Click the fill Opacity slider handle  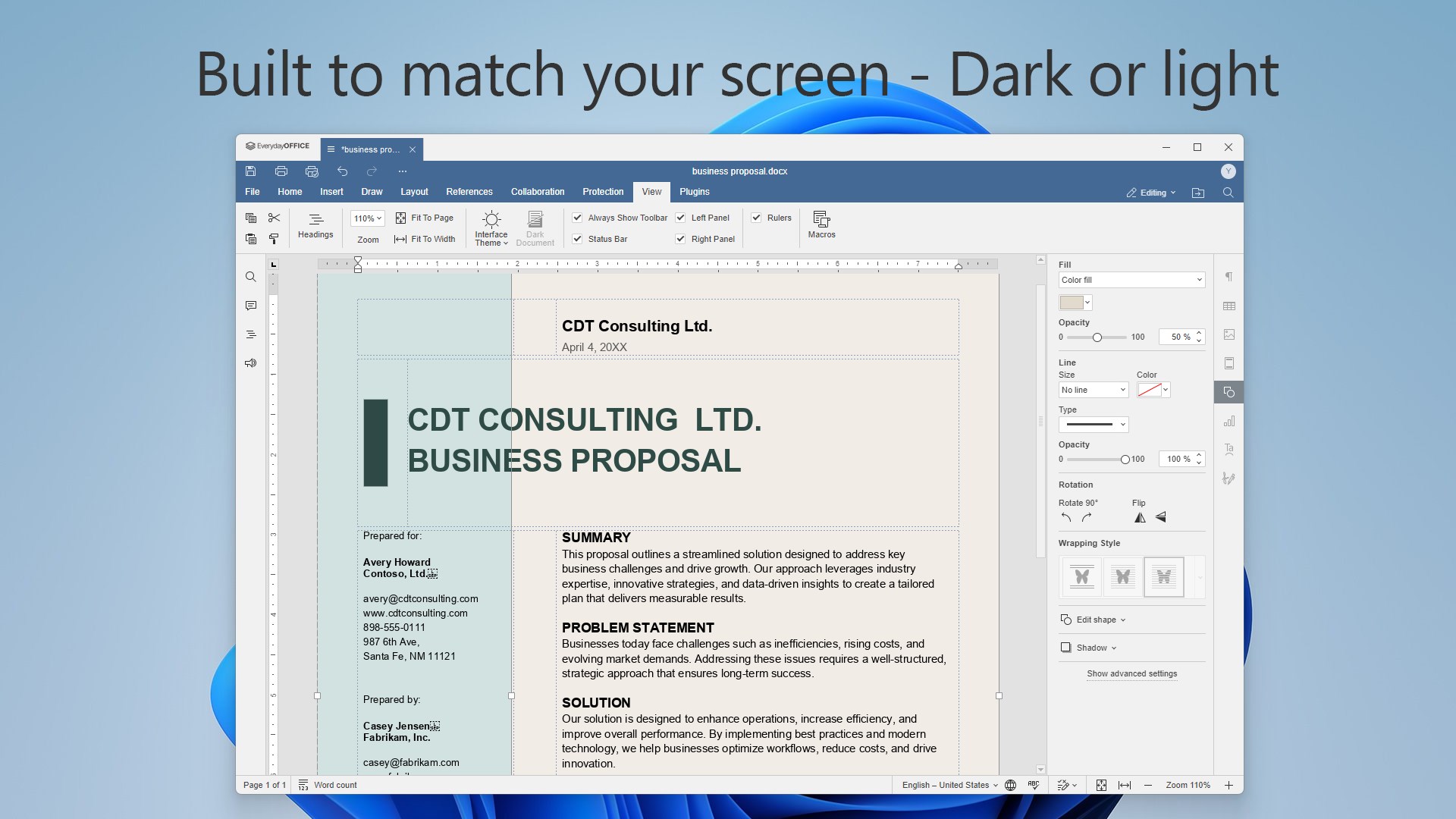pos(1097,337)
